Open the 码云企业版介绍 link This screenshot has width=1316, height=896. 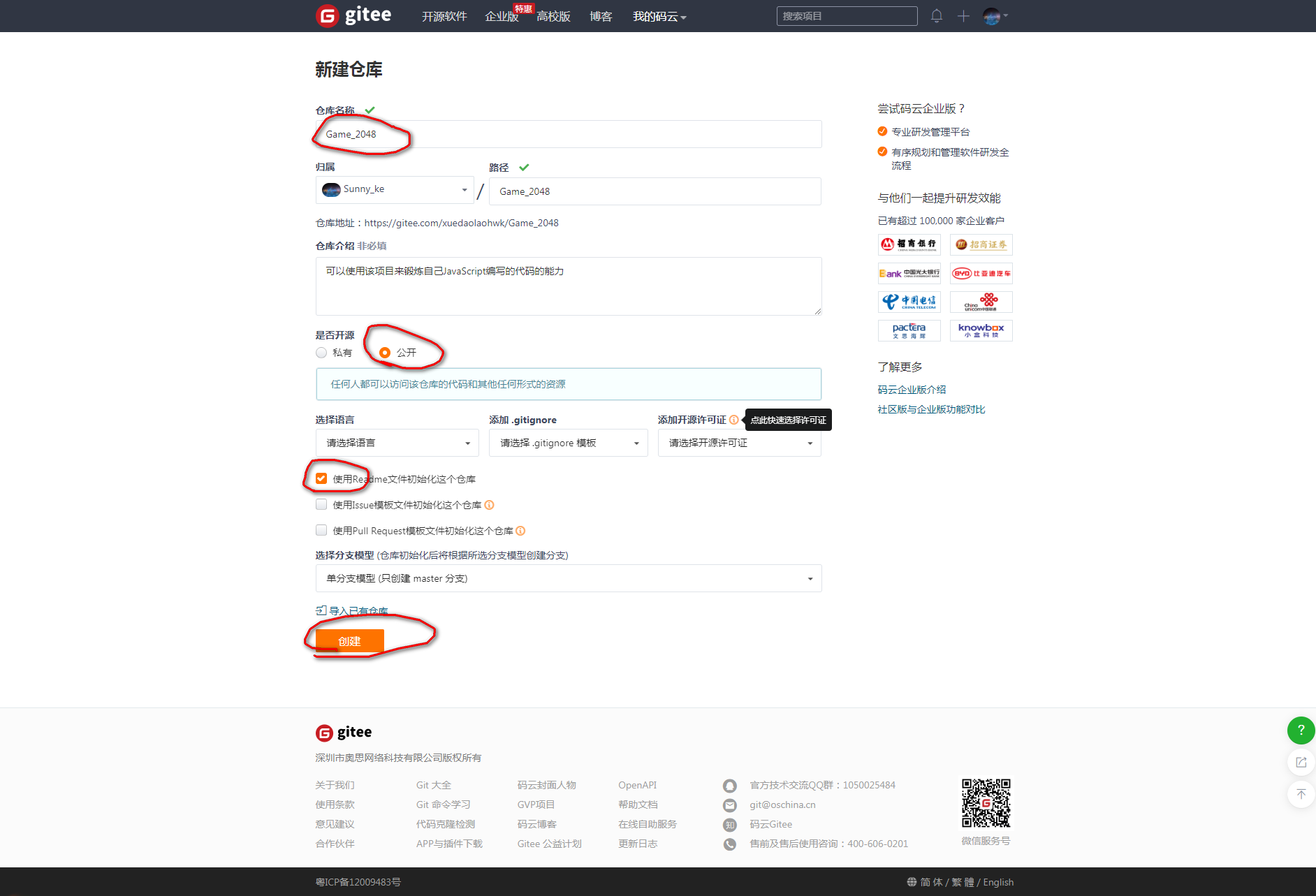click(x=912, y=390)
